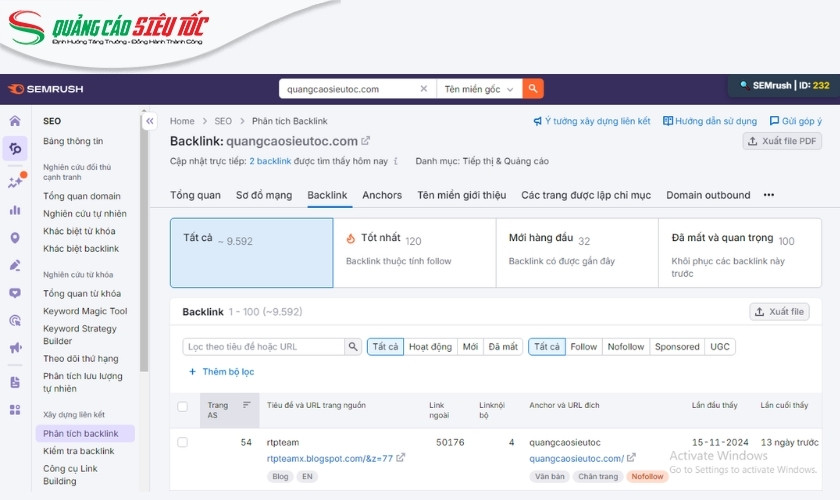Switch to the 'Domain outbound' tab
The height and width of the screenshot is (500, 840).
tap(708, 195)
